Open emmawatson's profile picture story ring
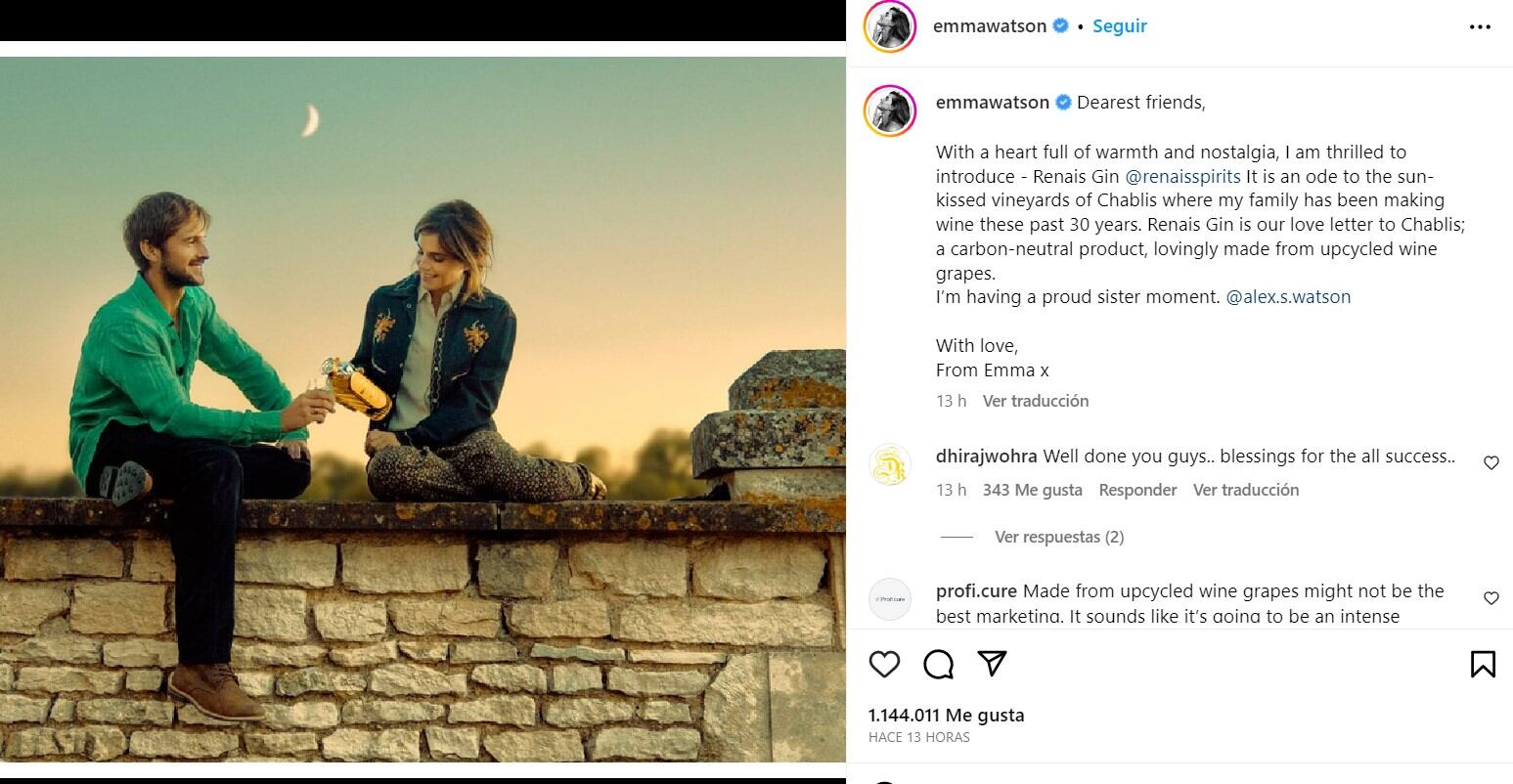 (x=889, y=26)
